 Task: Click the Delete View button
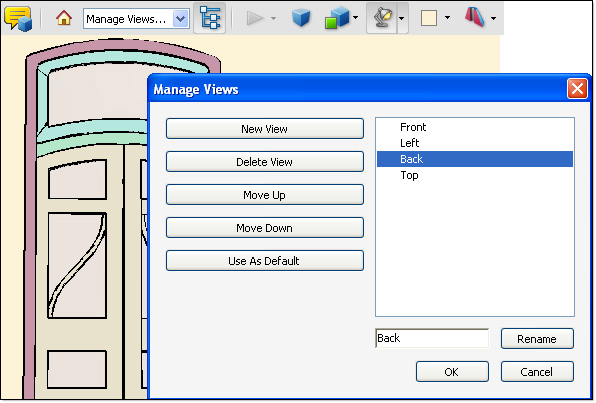[x=265, y=162]
